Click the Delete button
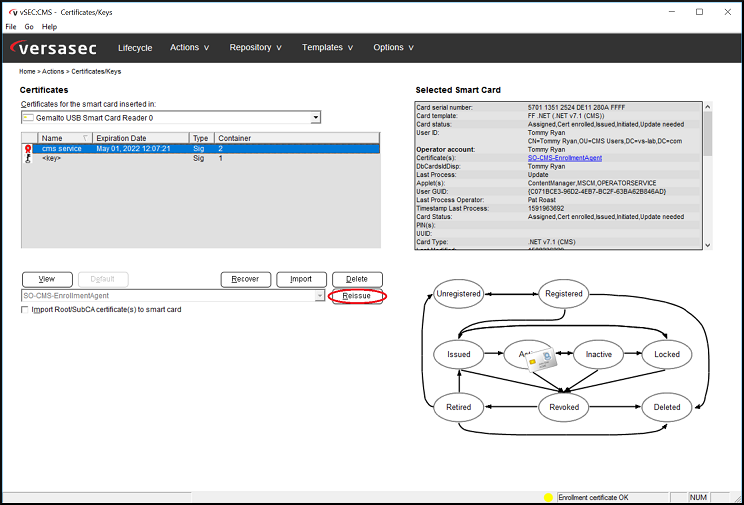 pos(357,279)
